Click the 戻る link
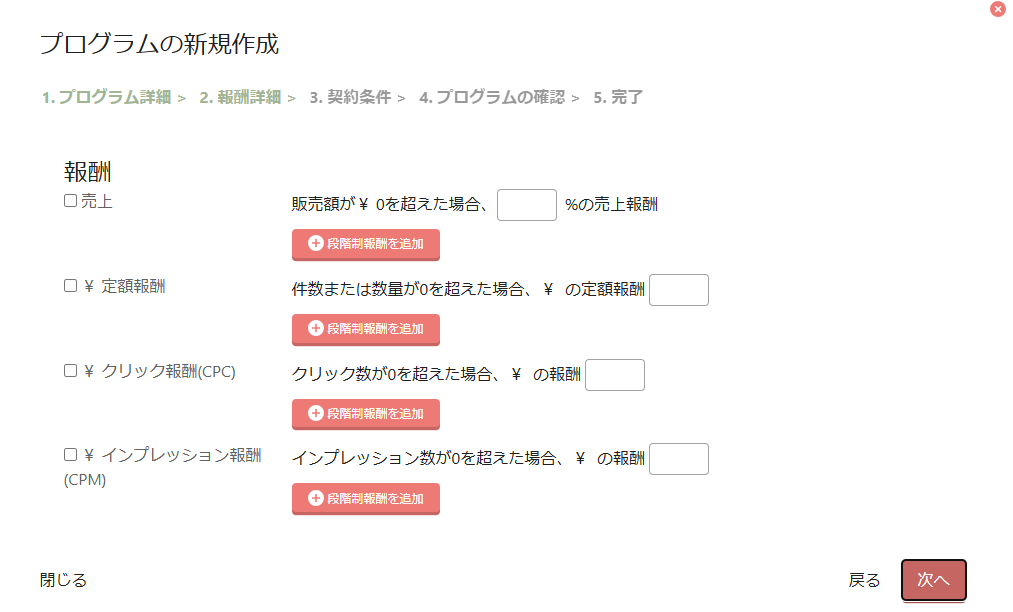 pyautogui.click(x=864, y=580)
